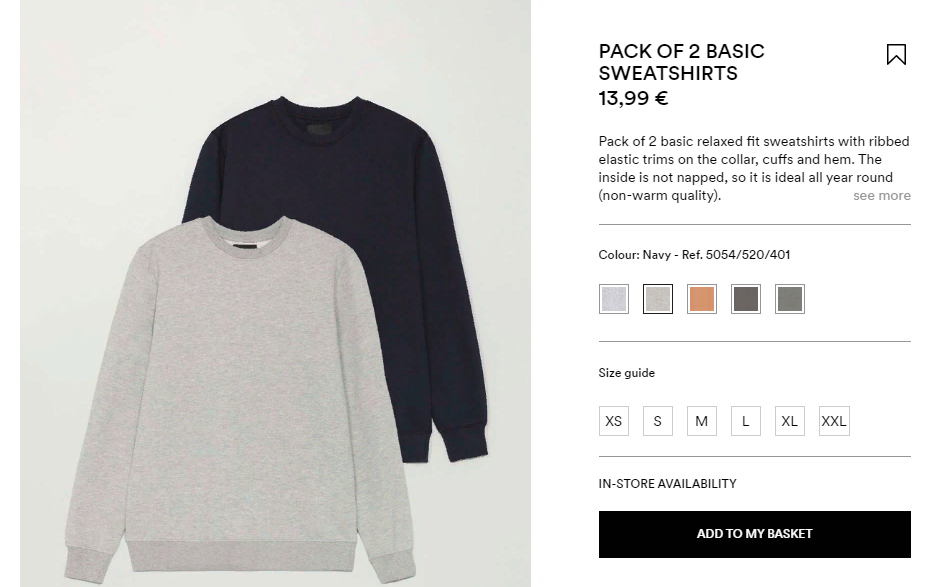Image resolution: width=939 pixels, height=587 pixels.
Task: Open the Size guide link
Action: pyautogui.click(x=626, y=373)
